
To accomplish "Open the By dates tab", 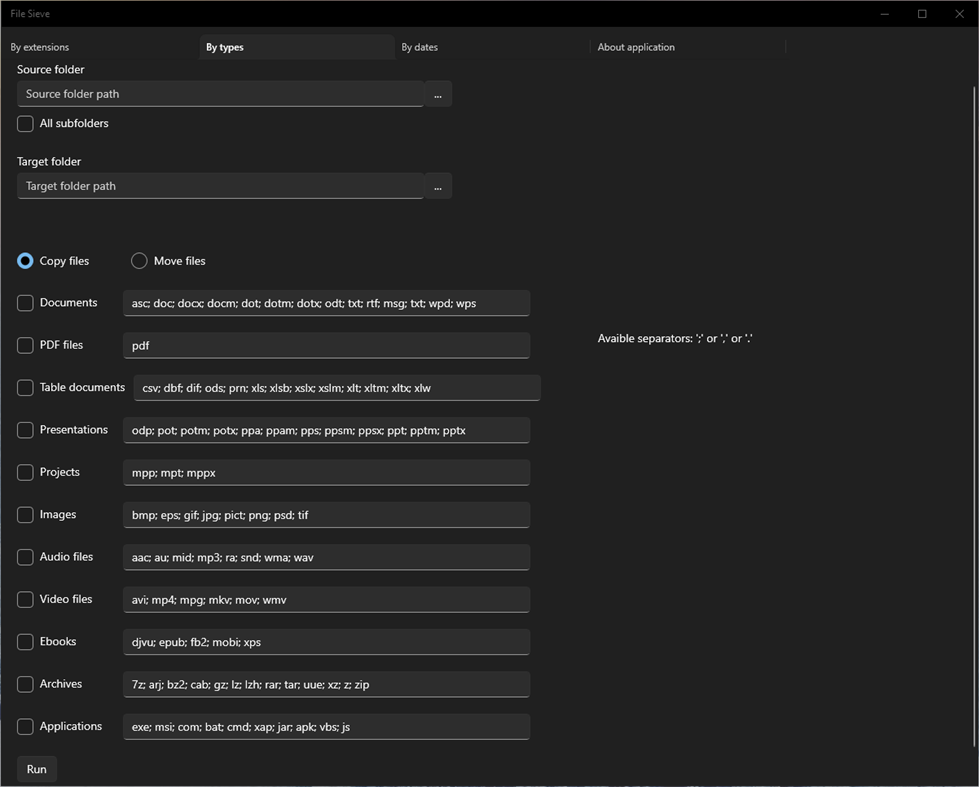I will pyautogui.click(x=419, y=47).
